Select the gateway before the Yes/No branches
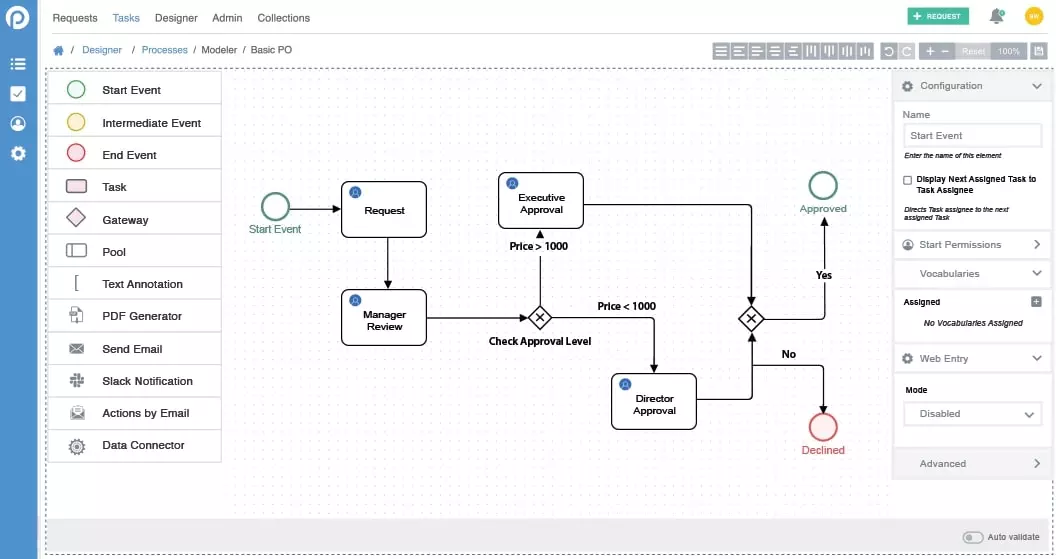Image resolution: width=1056 pixels, height=559 pixels. [751, 319]
